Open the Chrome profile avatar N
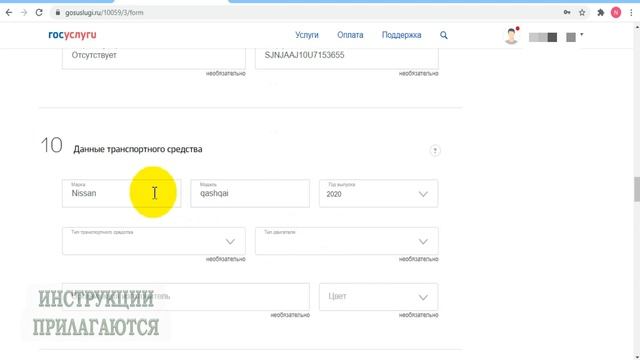The image size is (640, 360). [x=616, y=13]
